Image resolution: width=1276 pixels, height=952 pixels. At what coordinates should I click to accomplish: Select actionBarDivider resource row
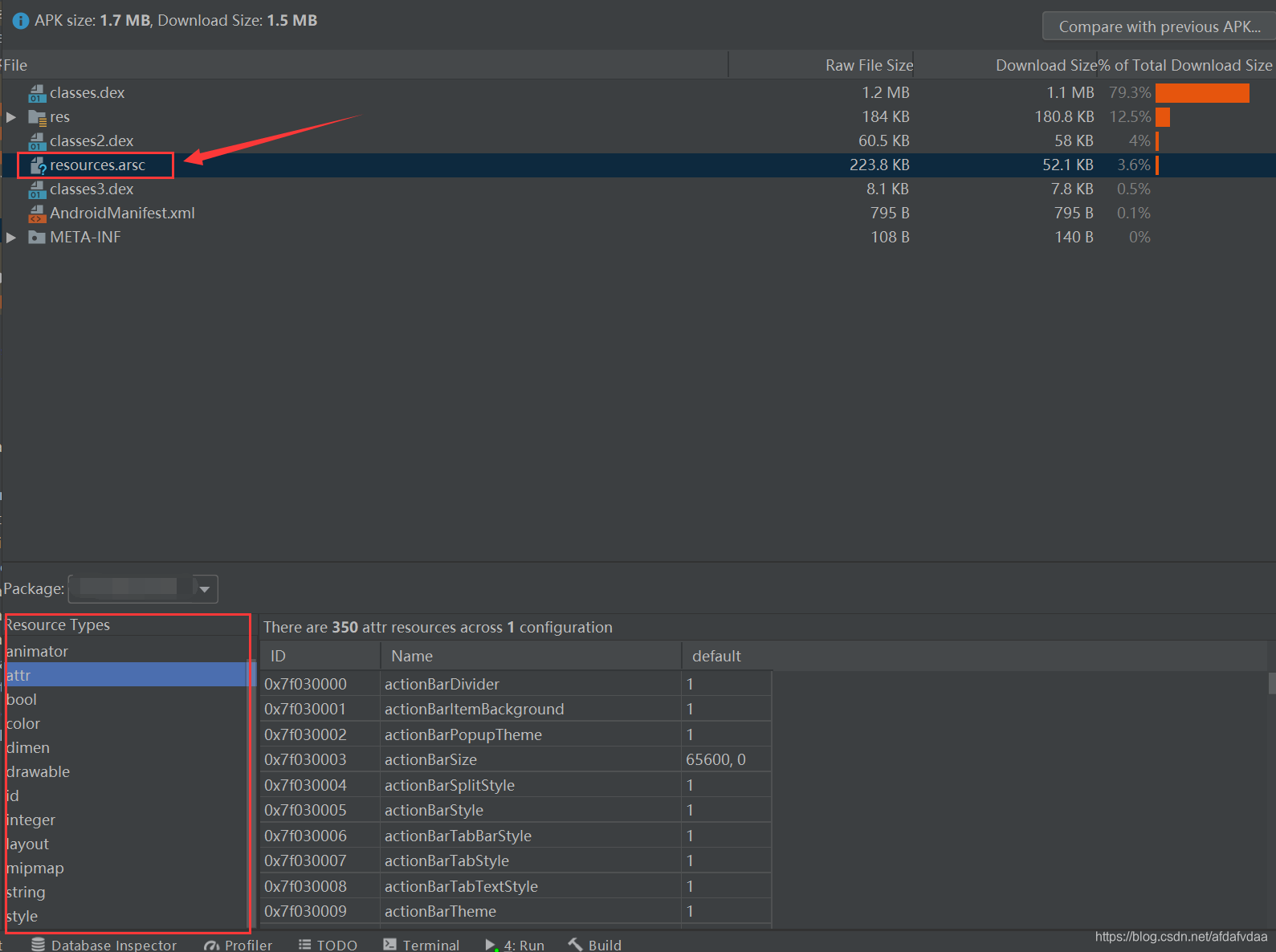tap(516, 684)
